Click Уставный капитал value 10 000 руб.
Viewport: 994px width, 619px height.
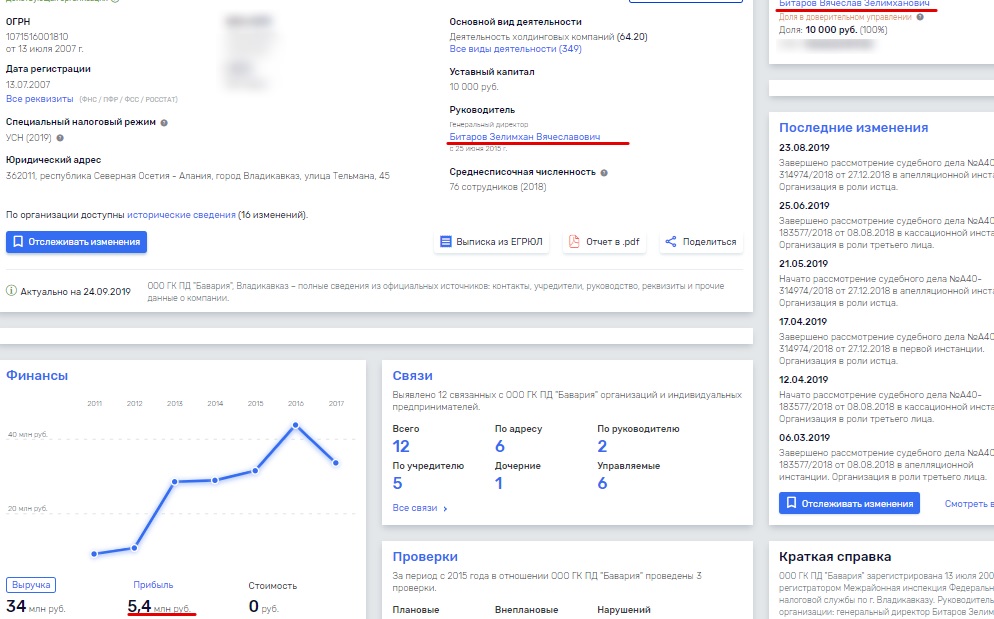click(474, 87)
